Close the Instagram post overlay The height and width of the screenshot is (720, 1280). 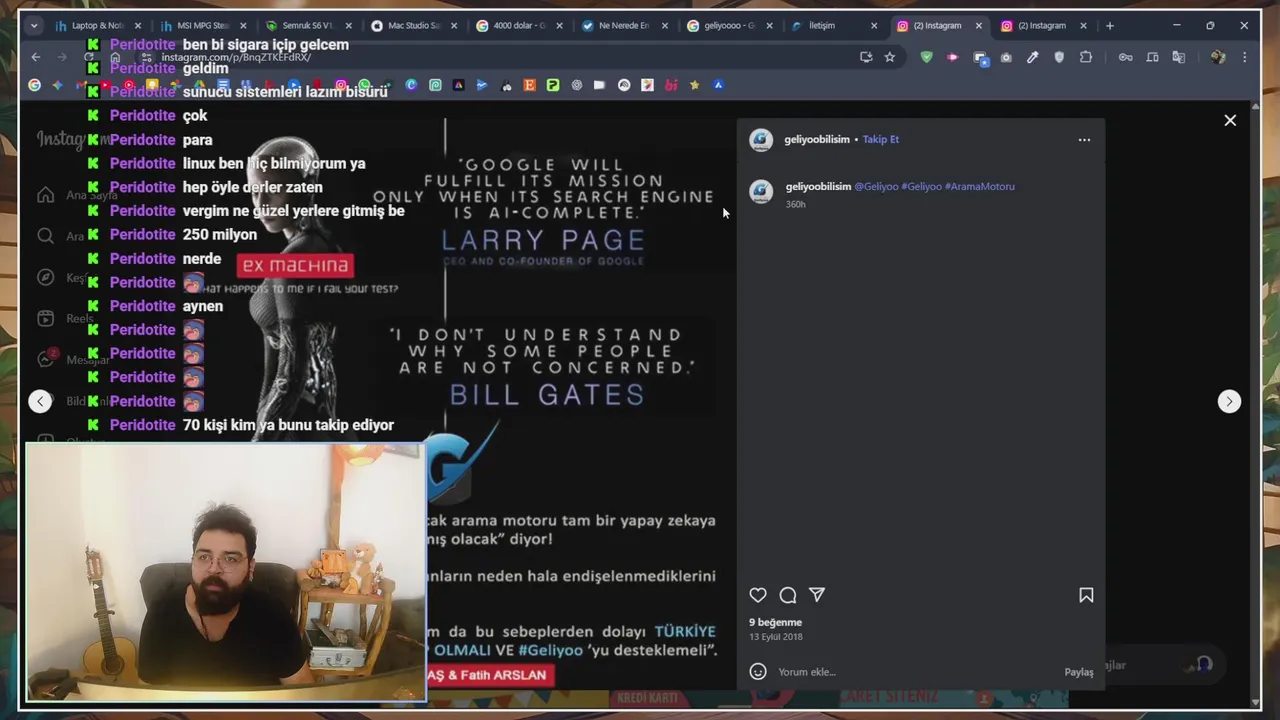point(1230,120)
